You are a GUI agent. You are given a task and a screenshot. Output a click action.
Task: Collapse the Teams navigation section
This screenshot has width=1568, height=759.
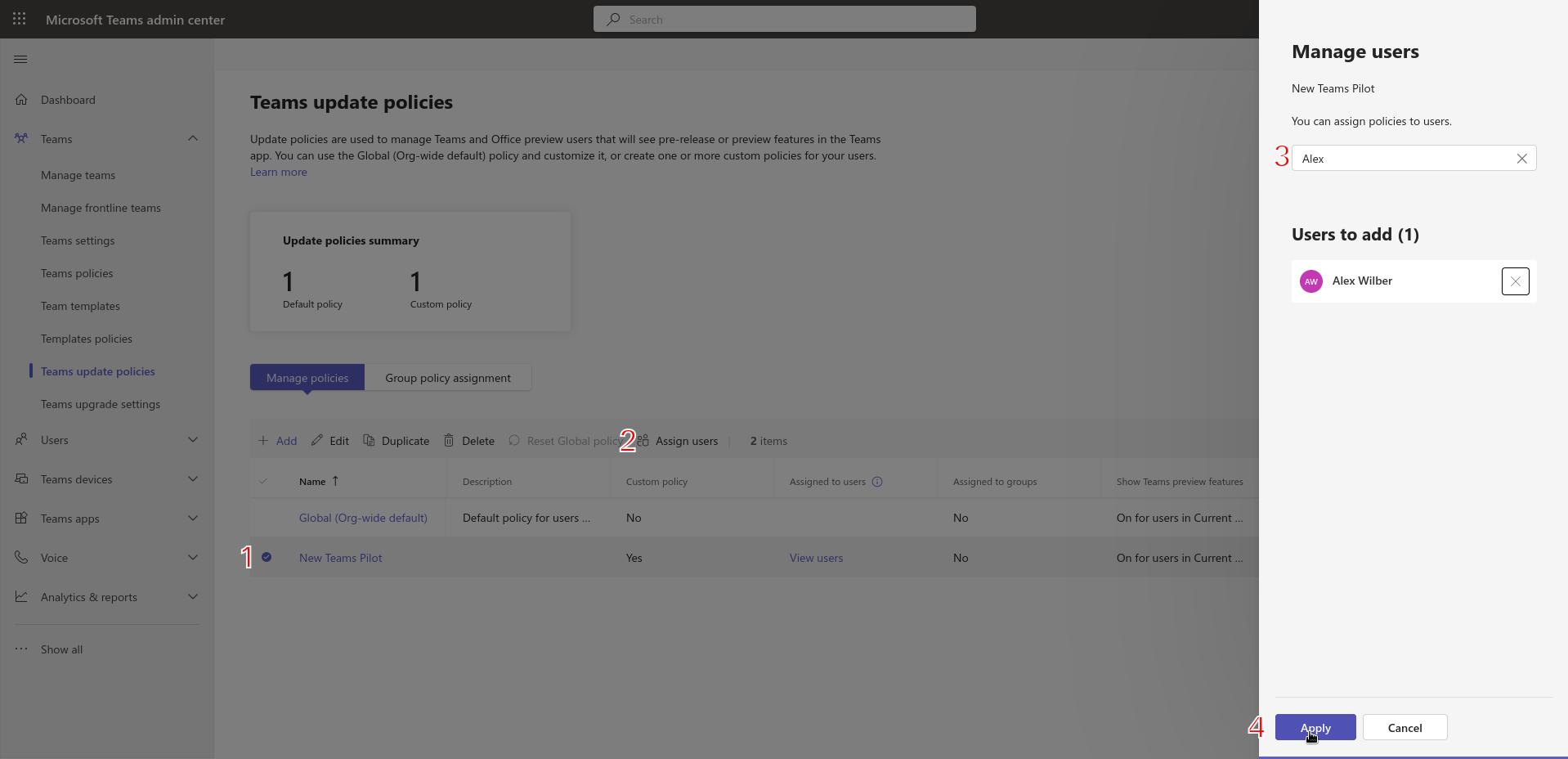pyautogui.click(x=193, y=139)
